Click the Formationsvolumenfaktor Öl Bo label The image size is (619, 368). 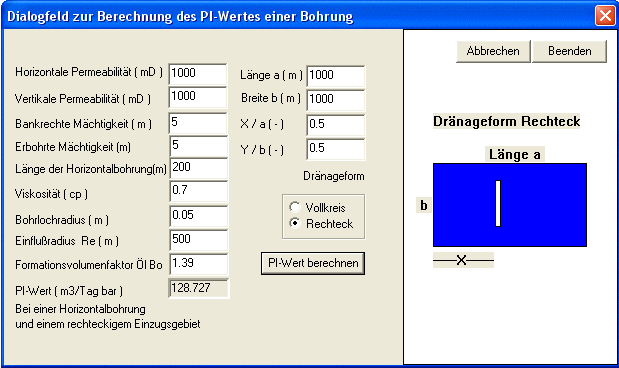click(89, 265)
